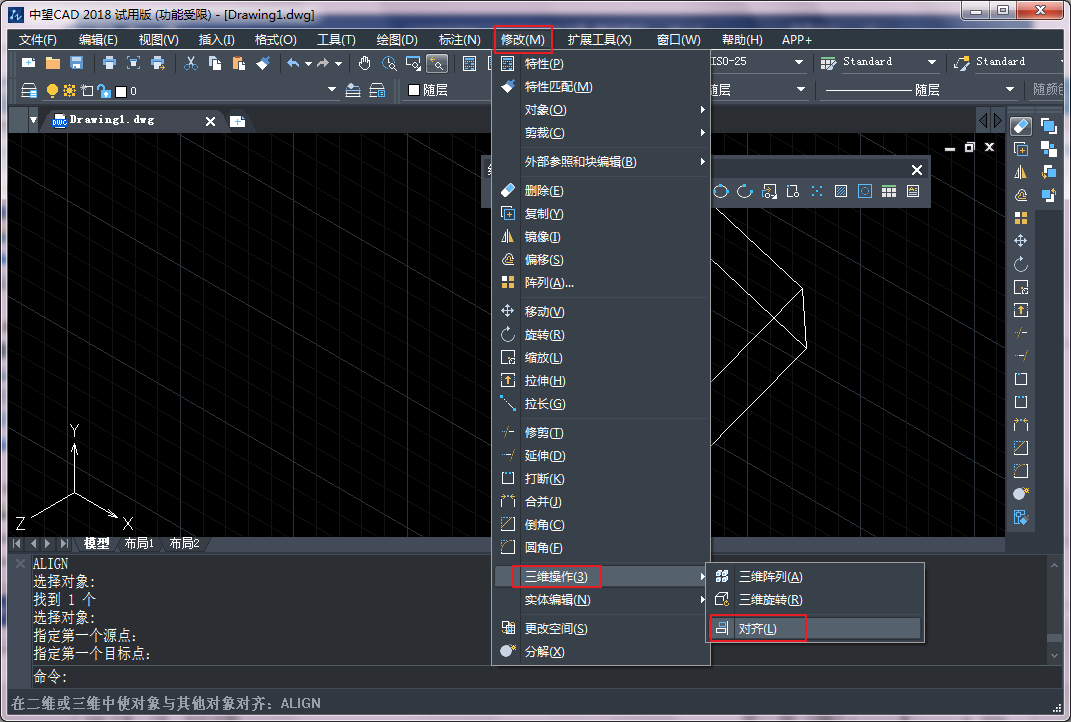Select the Rotate tool on the right toolbar

click(x=1021, y=264)
